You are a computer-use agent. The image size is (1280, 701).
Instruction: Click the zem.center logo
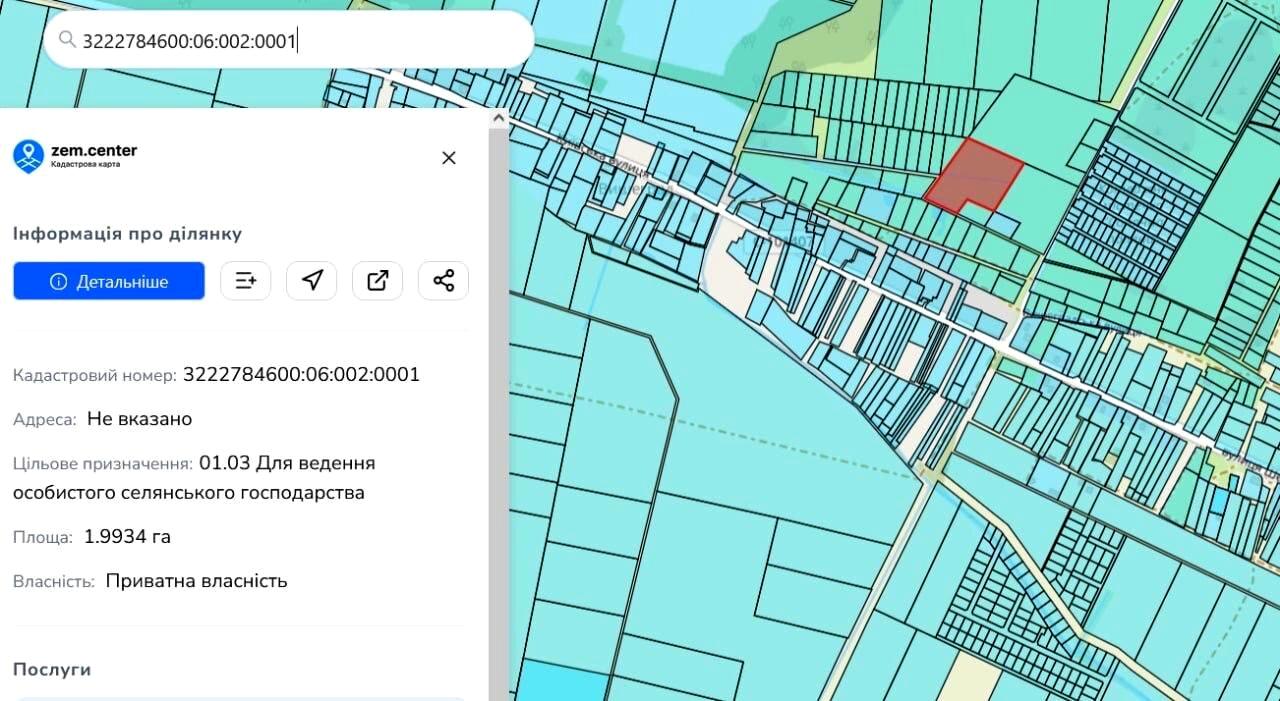[28, 155]
